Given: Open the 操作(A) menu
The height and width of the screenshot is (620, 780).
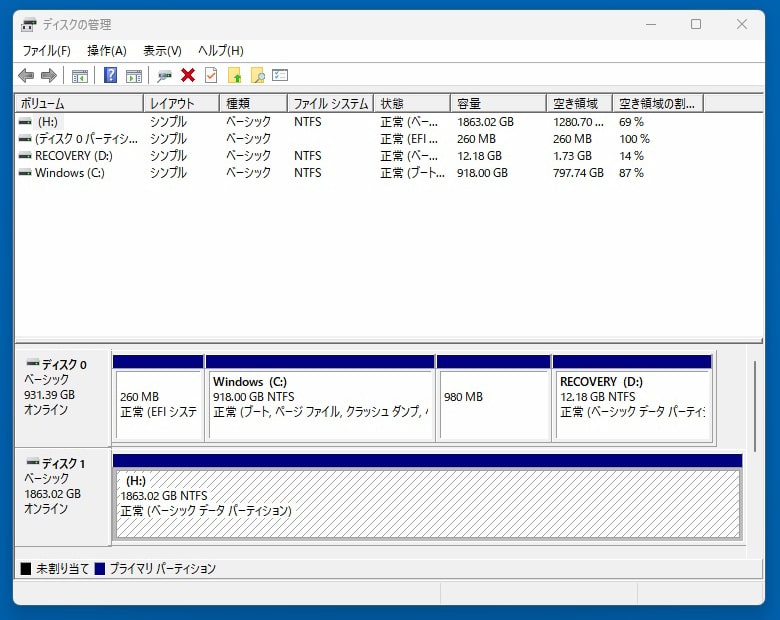Looking at the screenshot, I should [106, 51].
